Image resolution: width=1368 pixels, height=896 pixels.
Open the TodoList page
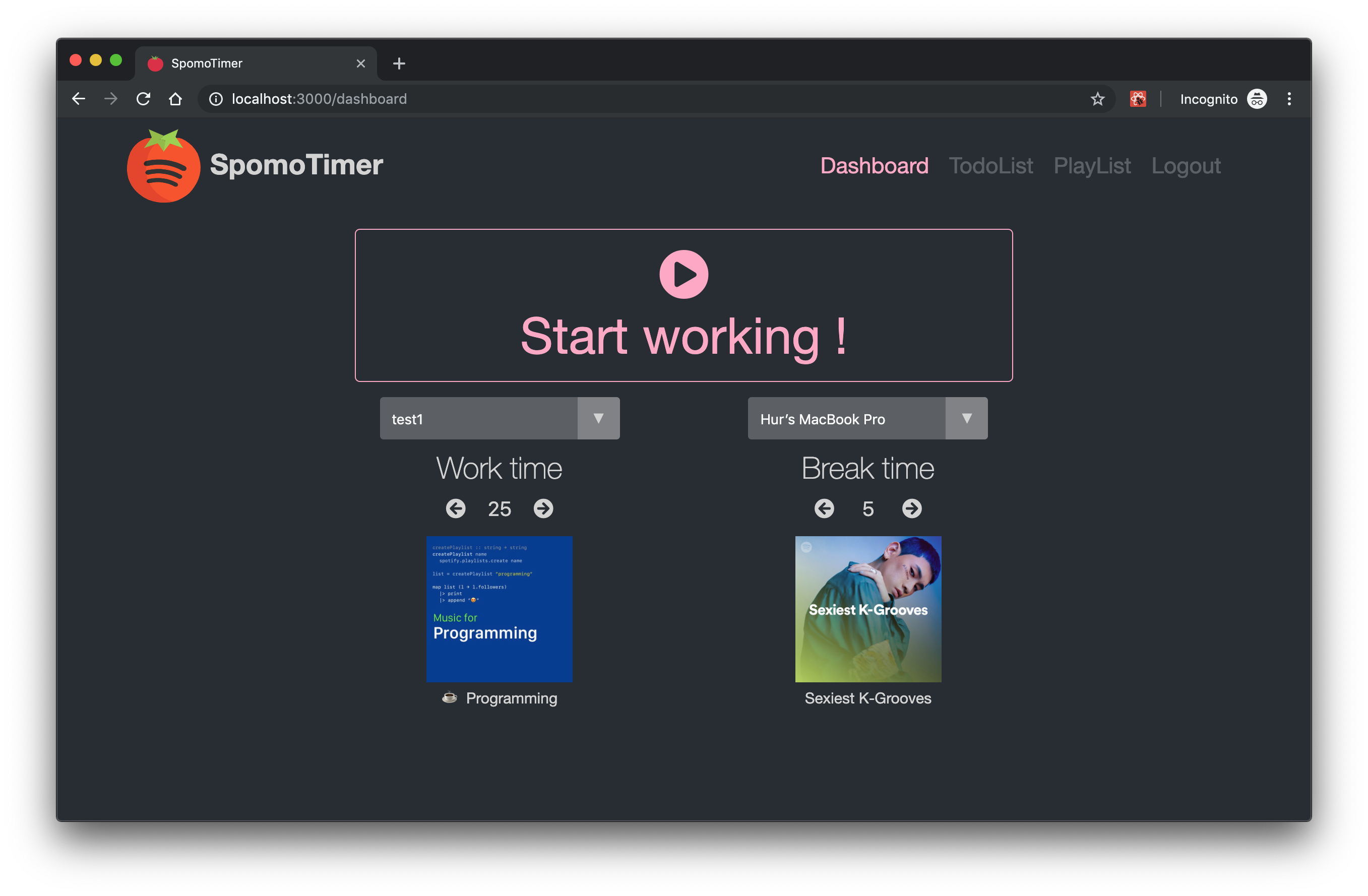[990, 166]
